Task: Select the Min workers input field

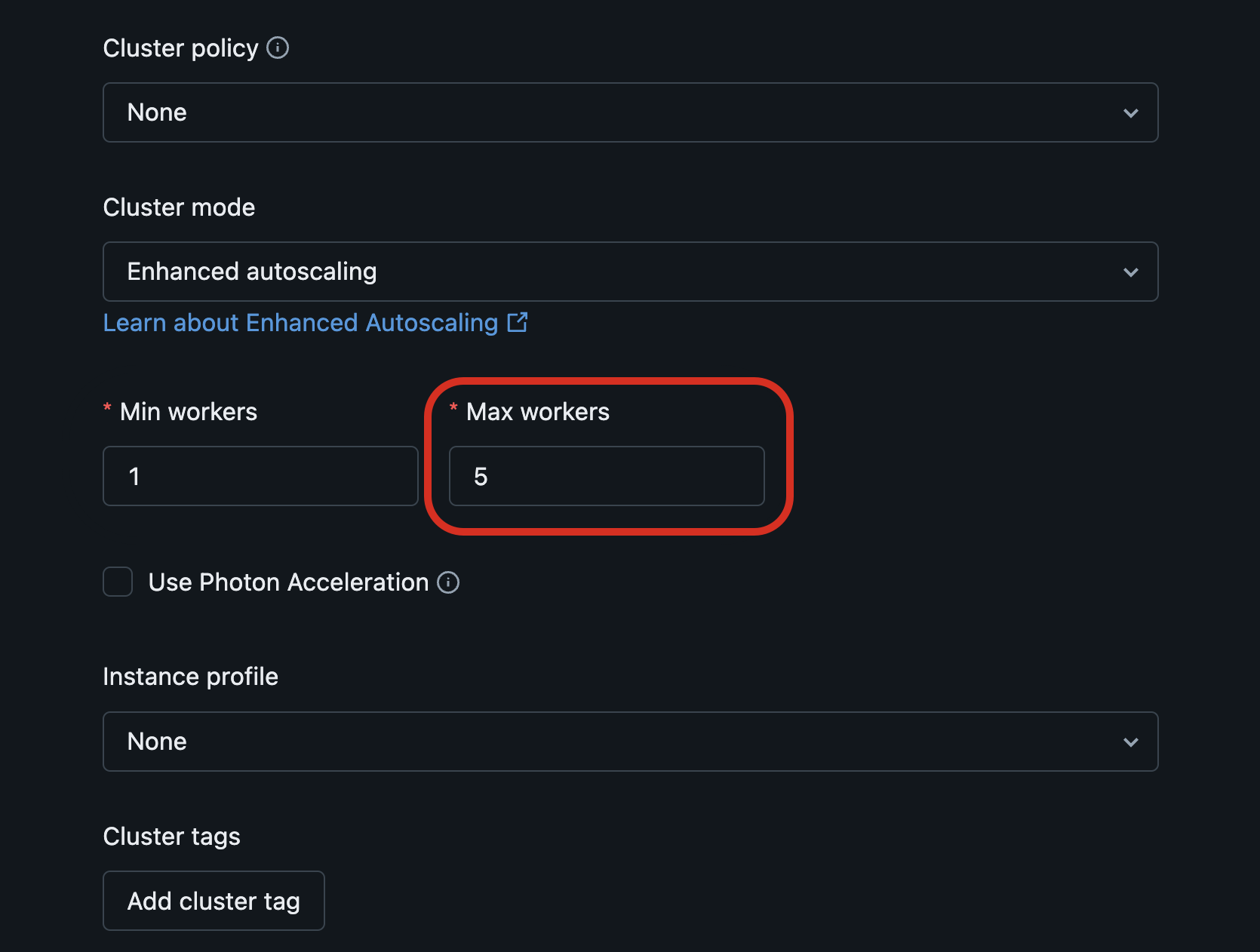Action: click(x=260, y=476)
